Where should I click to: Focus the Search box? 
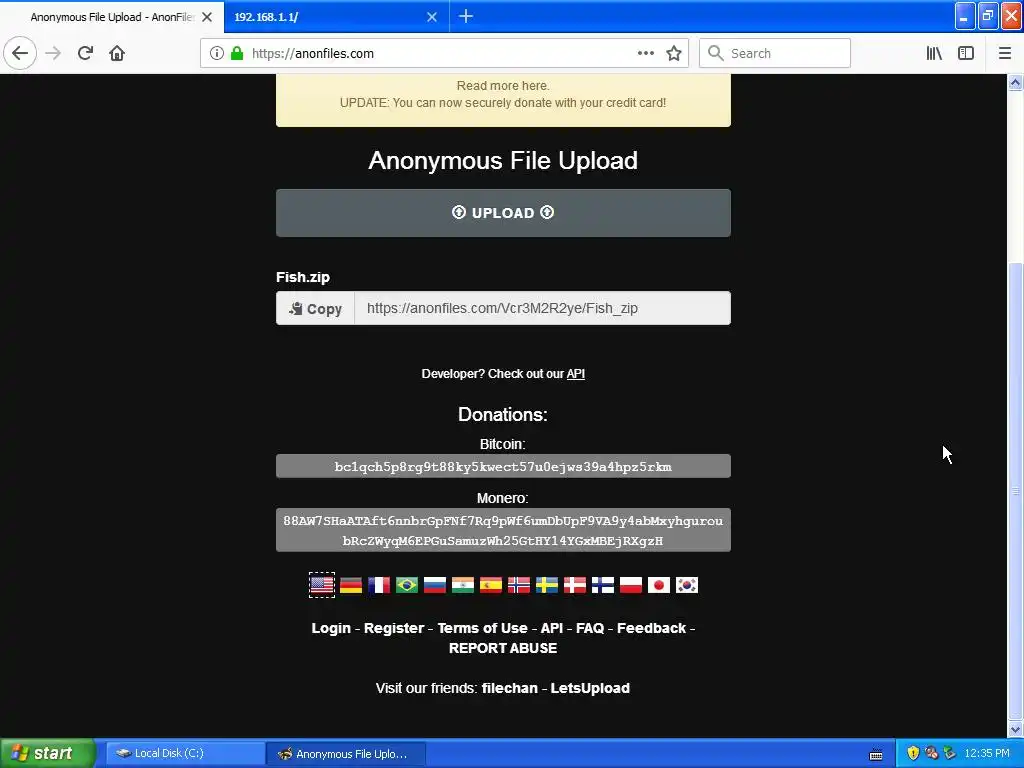775,54
